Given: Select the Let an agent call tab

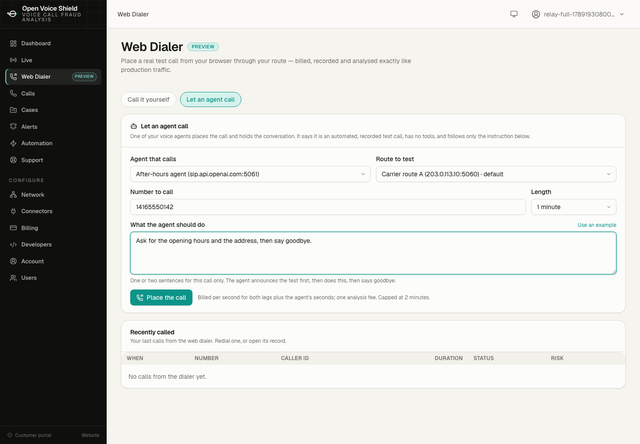Looking at the screenshot, I should (211, 100).
